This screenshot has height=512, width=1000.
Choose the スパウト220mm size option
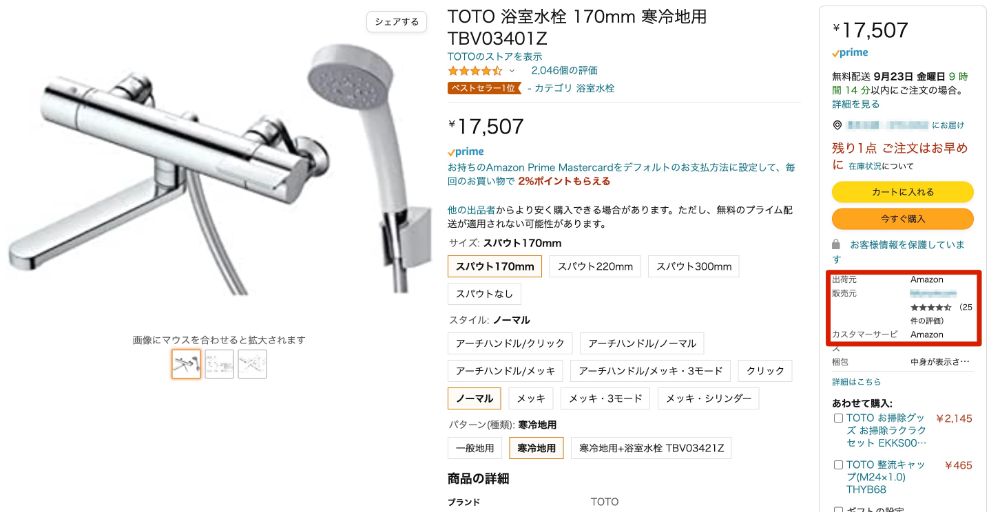point(595,267)
